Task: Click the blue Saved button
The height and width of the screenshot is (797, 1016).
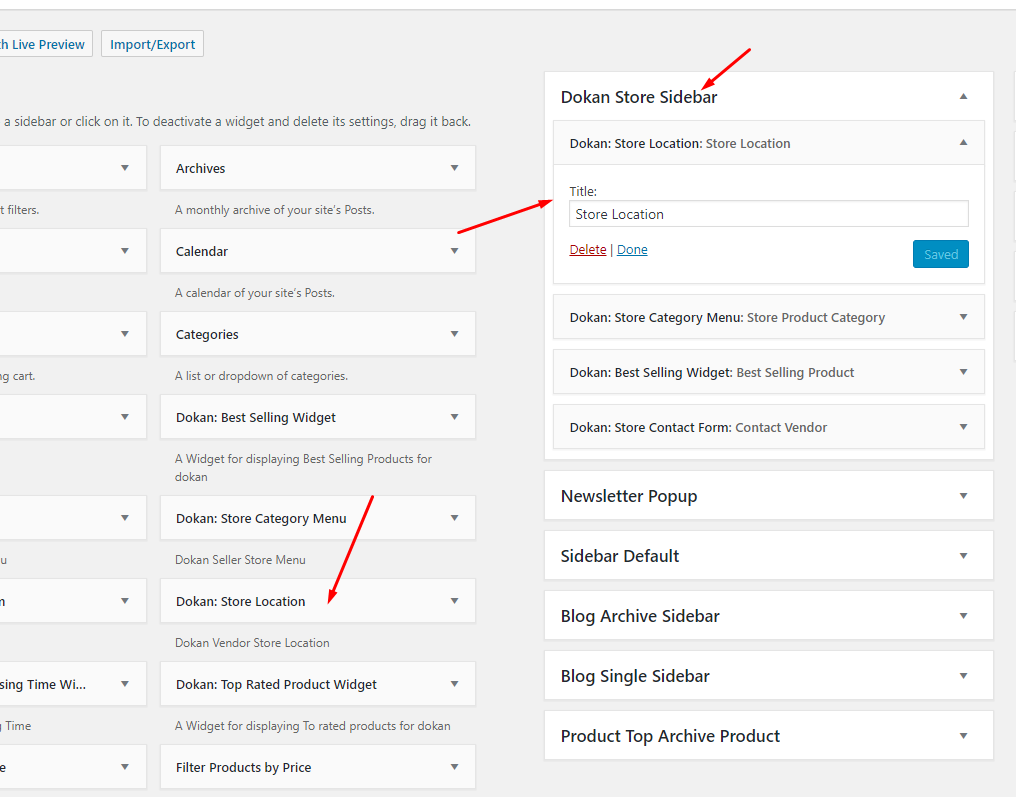Action: [941, 254]
